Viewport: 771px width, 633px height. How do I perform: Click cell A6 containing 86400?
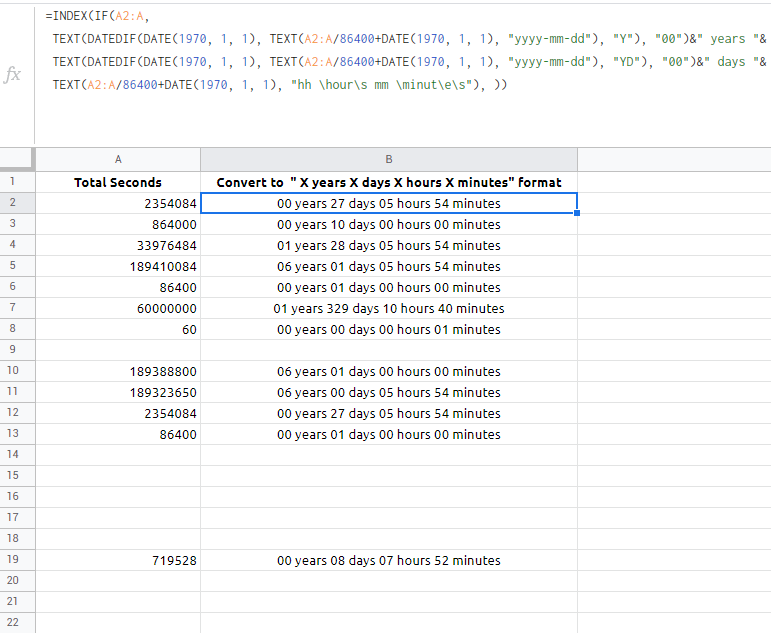(x=118, y=287)
